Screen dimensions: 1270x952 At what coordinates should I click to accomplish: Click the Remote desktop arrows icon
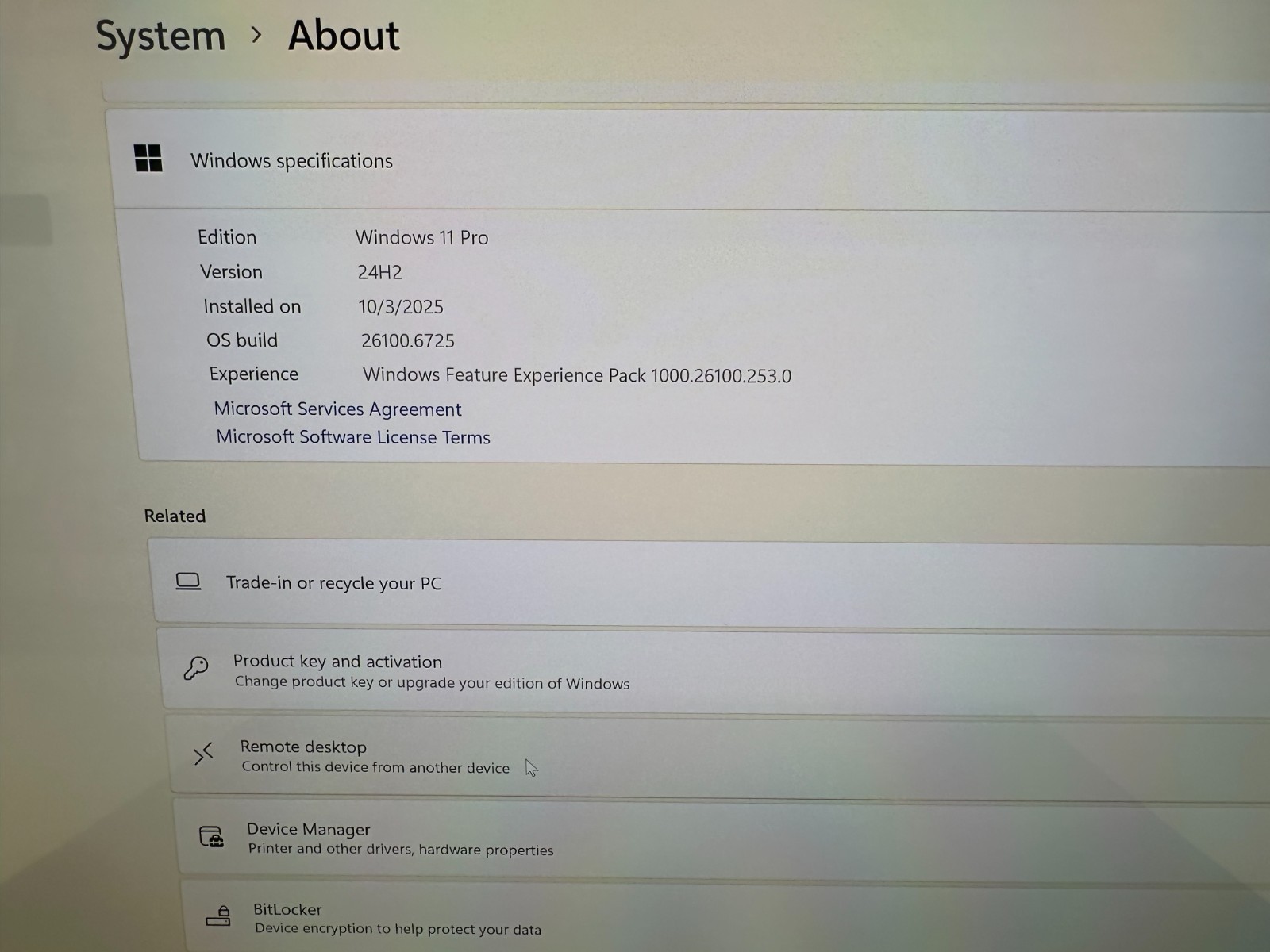tap(203, 754)
